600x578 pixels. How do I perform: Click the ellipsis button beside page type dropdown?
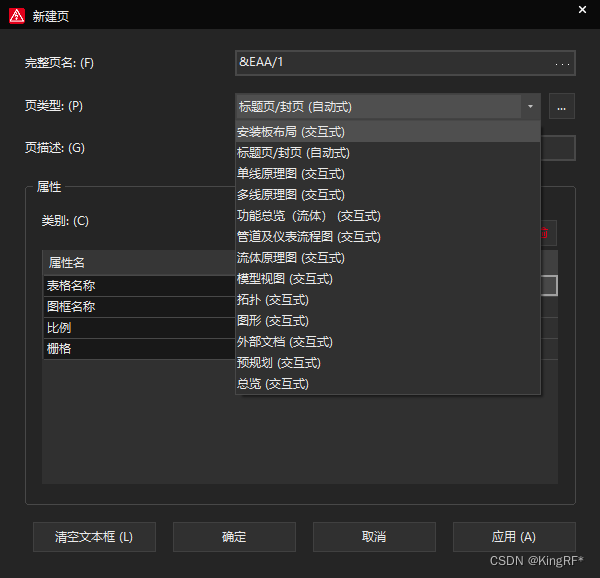(x=562, y=106)
